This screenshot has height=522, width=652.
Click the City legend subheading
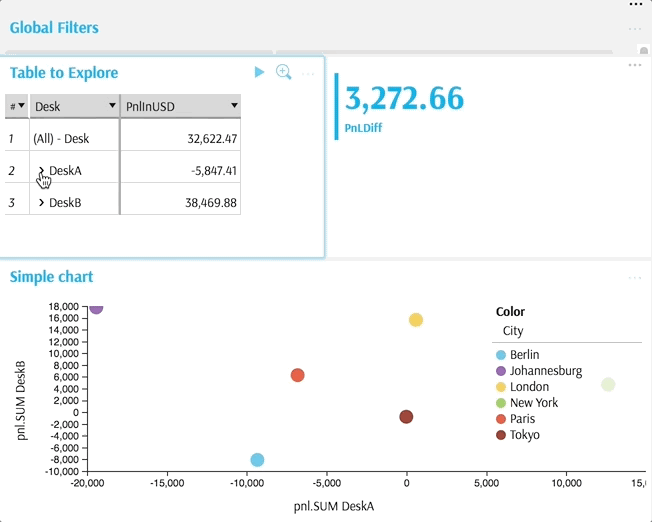tap(513, 331)
